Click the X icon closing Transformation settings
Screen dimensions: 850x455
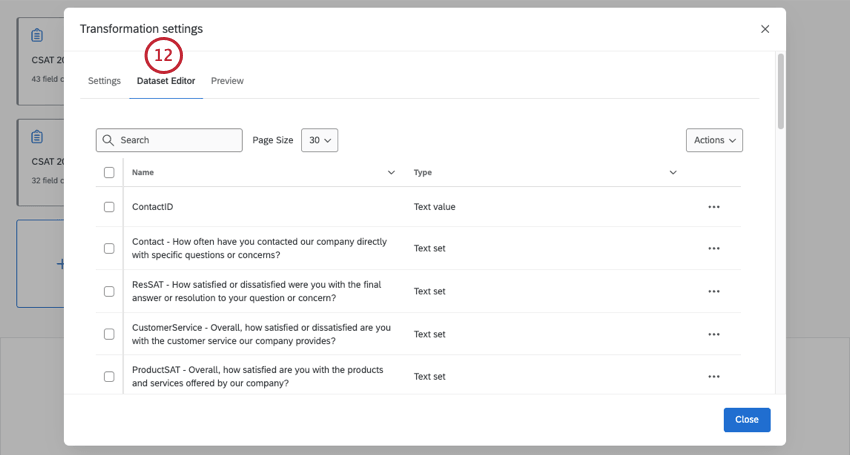[x=765, y=29]
